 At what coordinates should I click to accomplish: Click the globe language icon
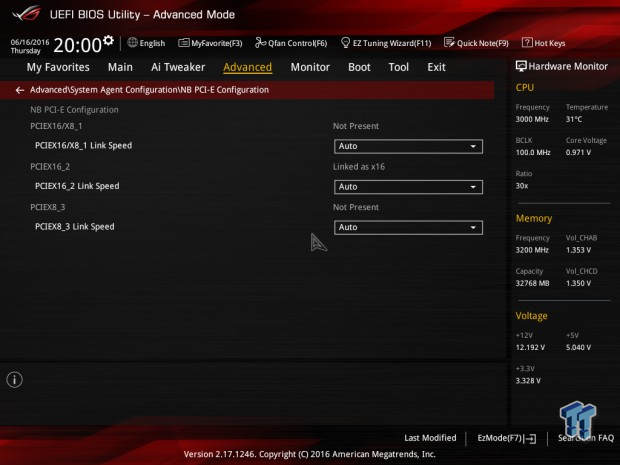point(132,42)
